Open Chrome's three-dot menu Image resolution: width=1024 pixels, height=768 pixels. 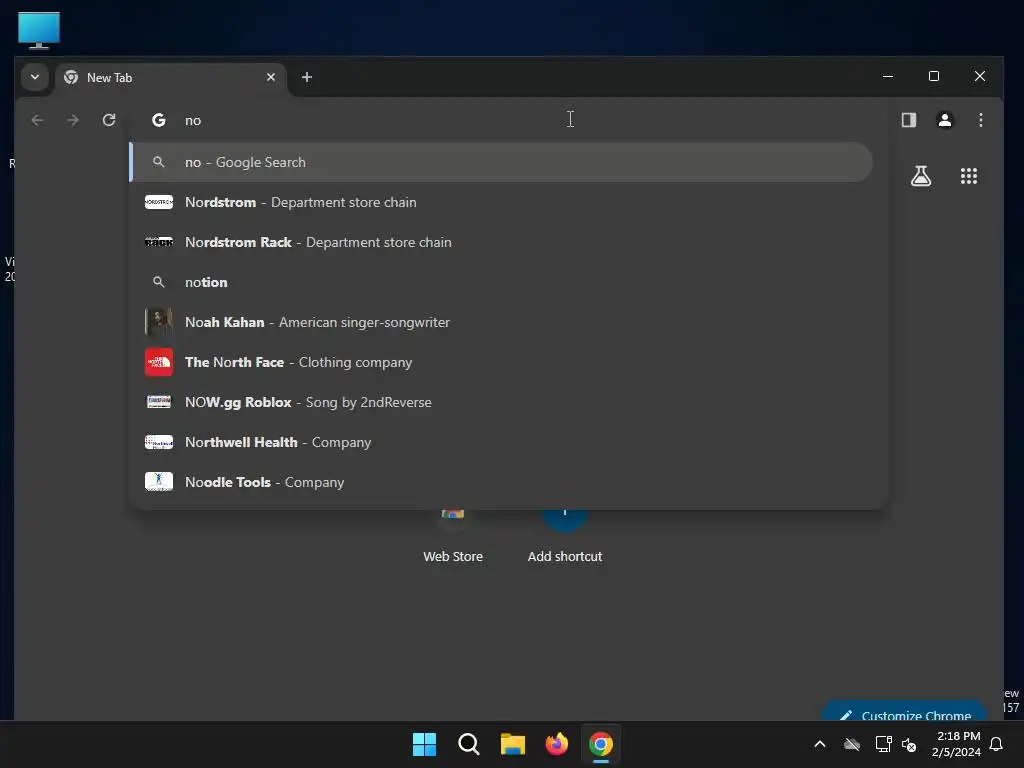(980, 120)
